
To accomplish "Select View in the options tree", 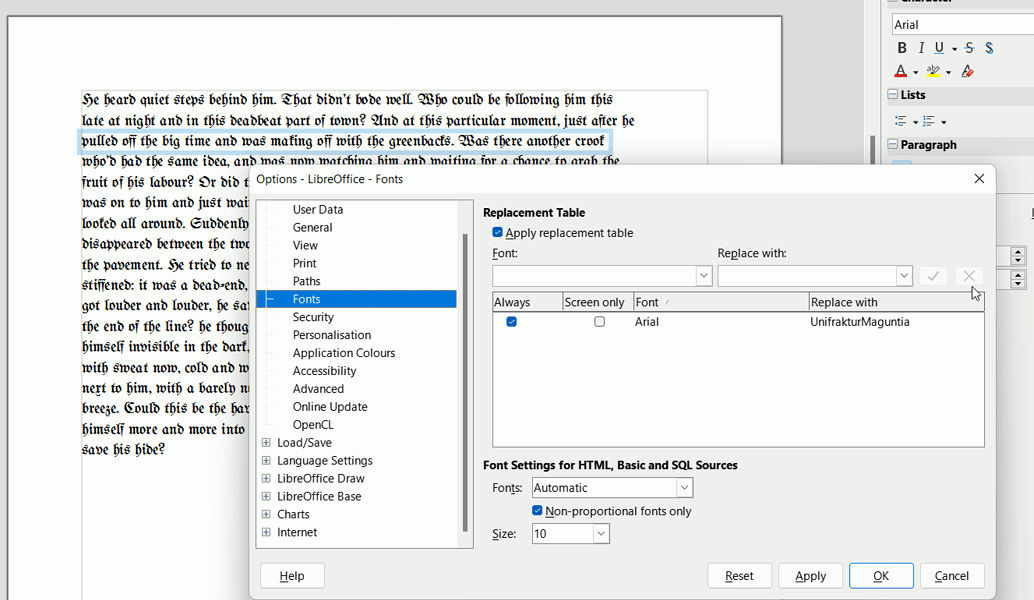I will [x=305, y=245].
